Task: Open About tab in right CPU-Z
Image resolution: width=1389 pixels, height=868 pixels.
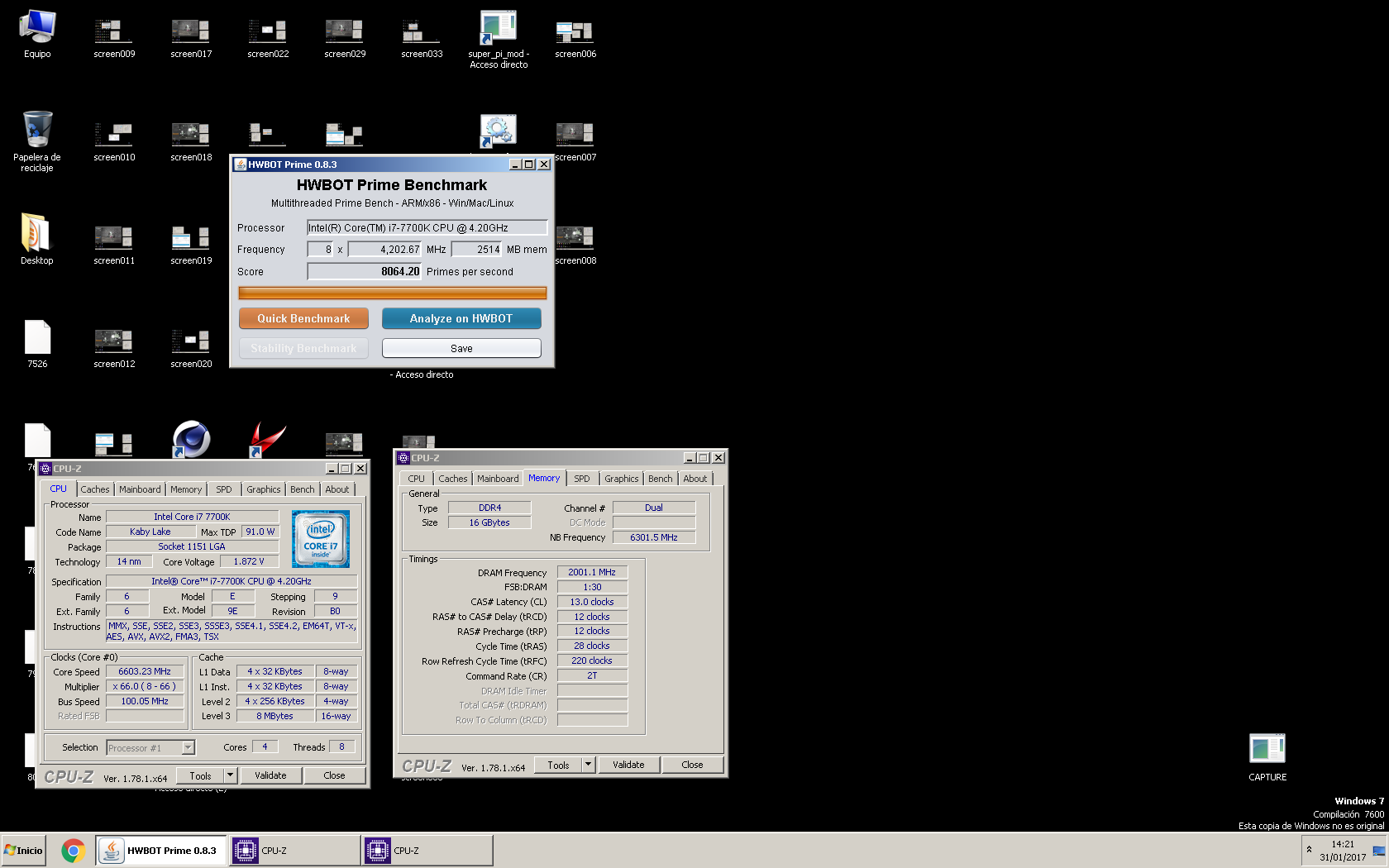Action: [695, 479]
